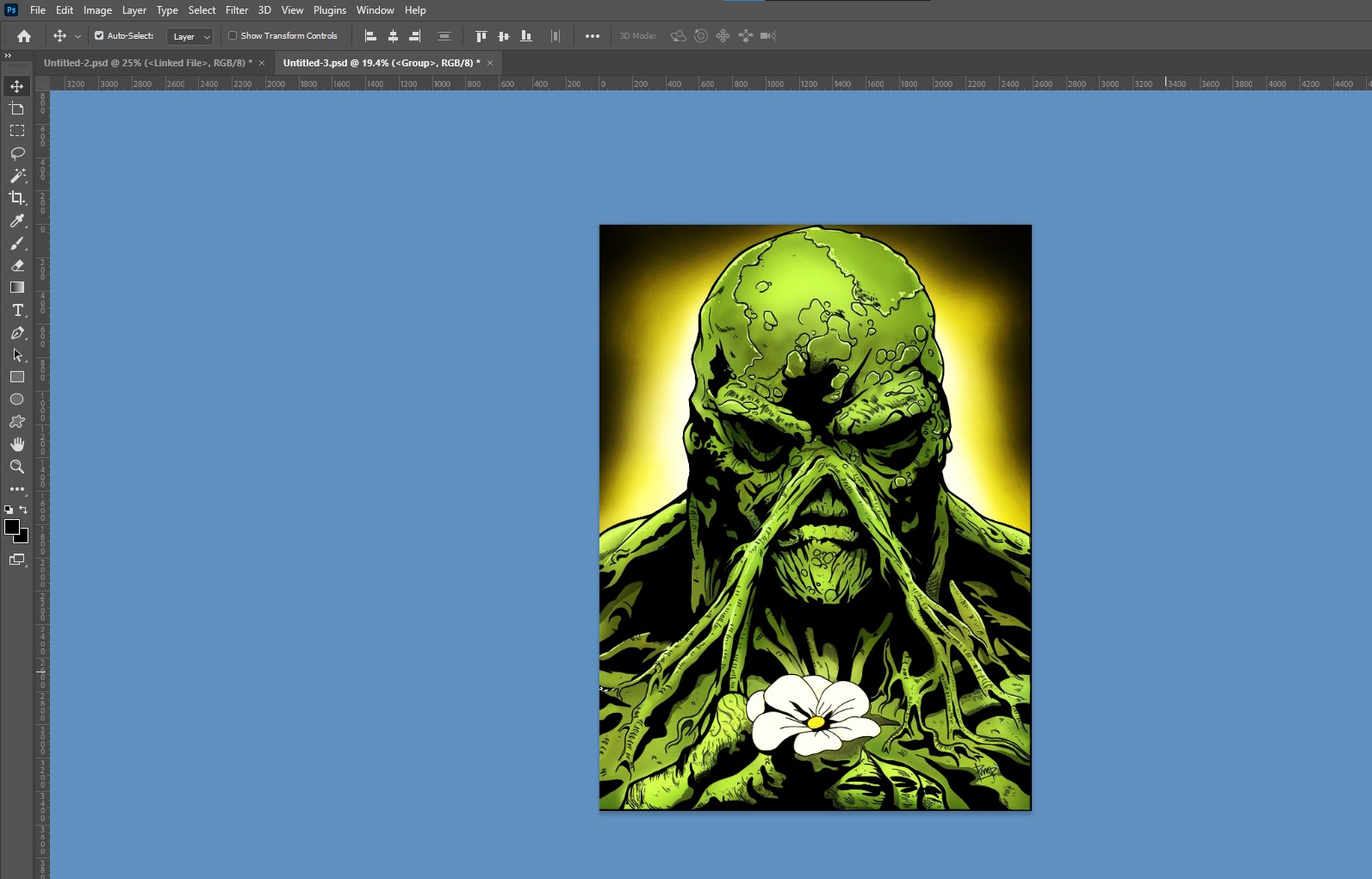Select the Rectangle shape tool

(16, 377)
